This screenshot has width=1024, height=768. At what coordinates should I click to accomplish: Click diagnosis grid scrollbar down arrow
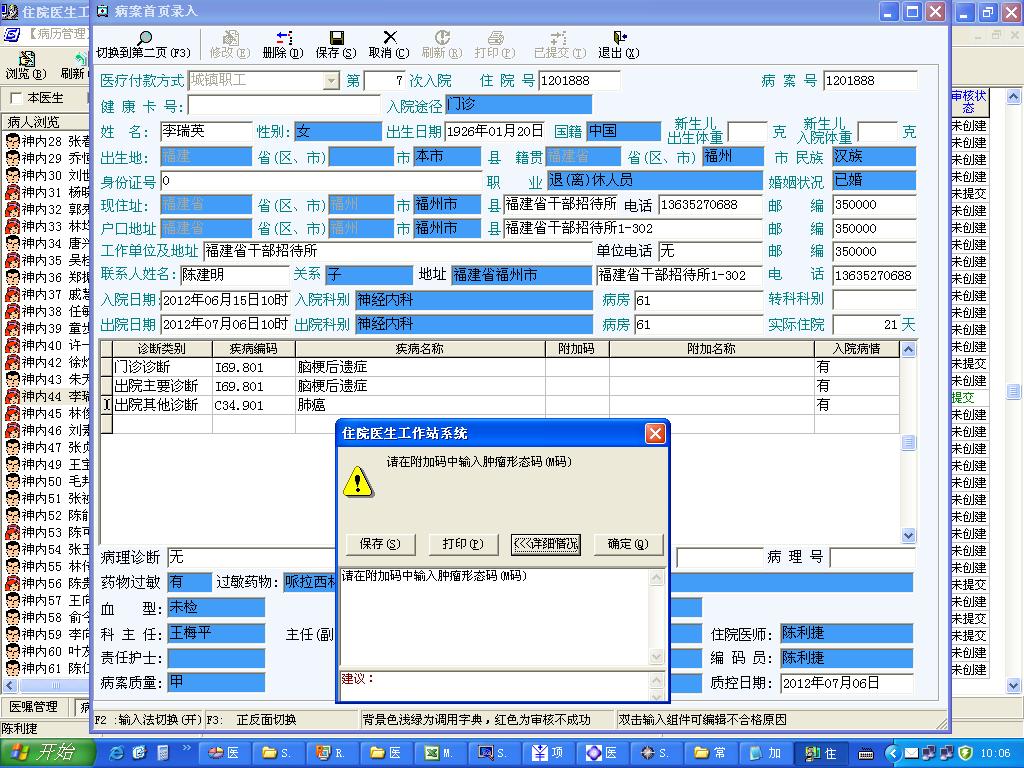pos(908,536)
